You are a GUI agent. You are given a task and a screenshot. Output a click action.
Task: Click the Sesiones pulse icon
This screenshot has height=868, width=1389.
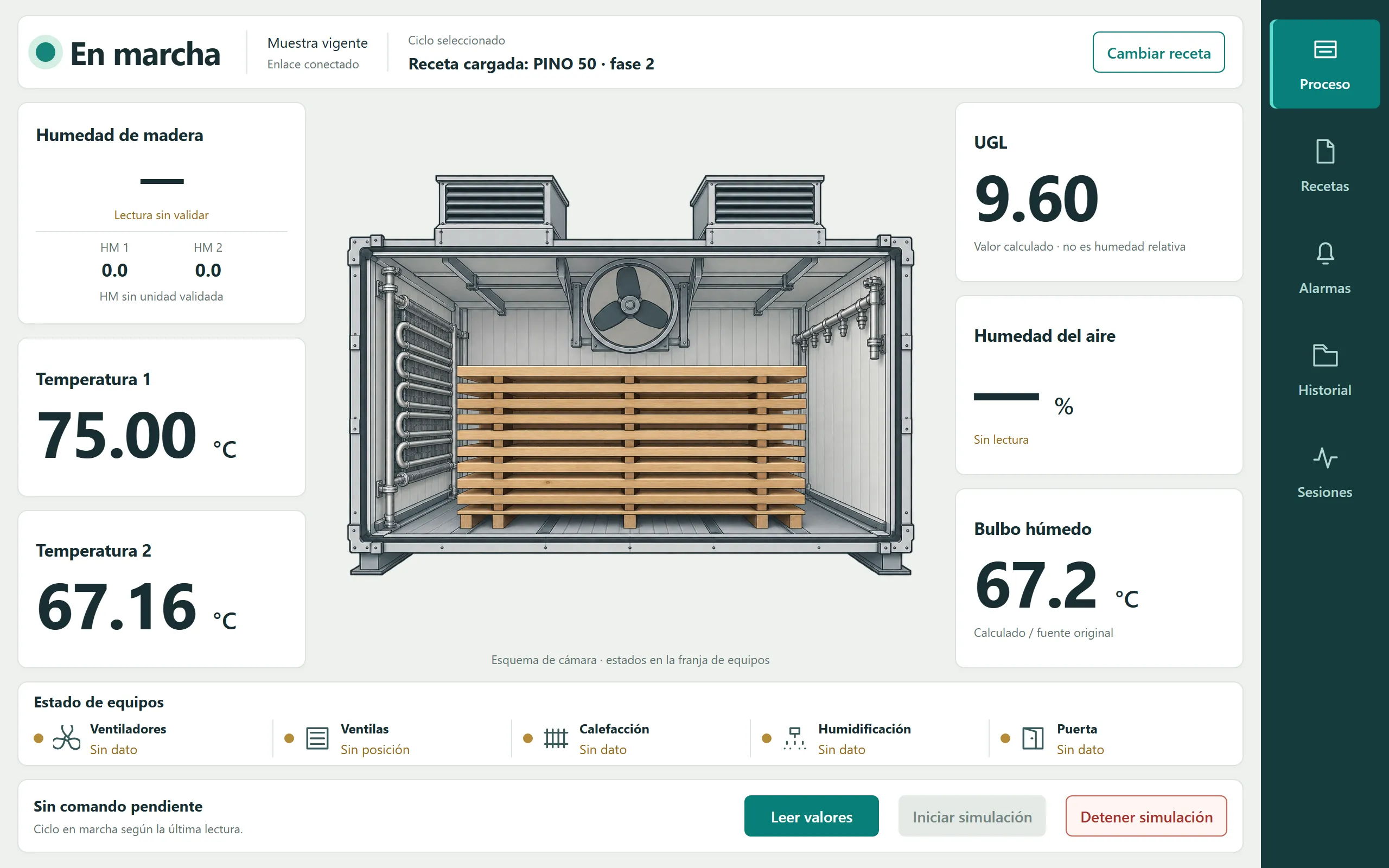pyautogui.click(x=1325, y=457)
